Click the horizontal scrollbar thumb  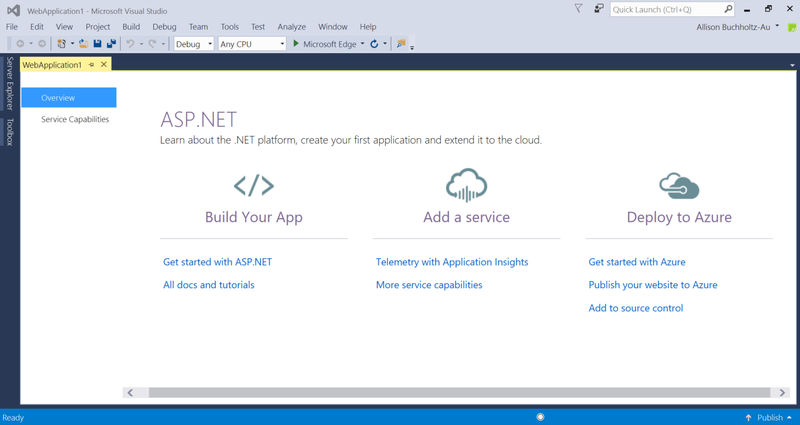pos(459,392)
